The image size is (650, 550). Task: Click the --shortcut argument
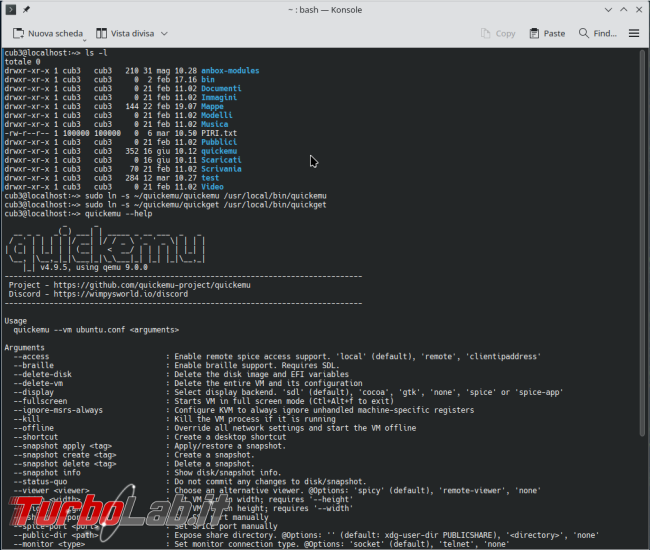pos(36,437)
